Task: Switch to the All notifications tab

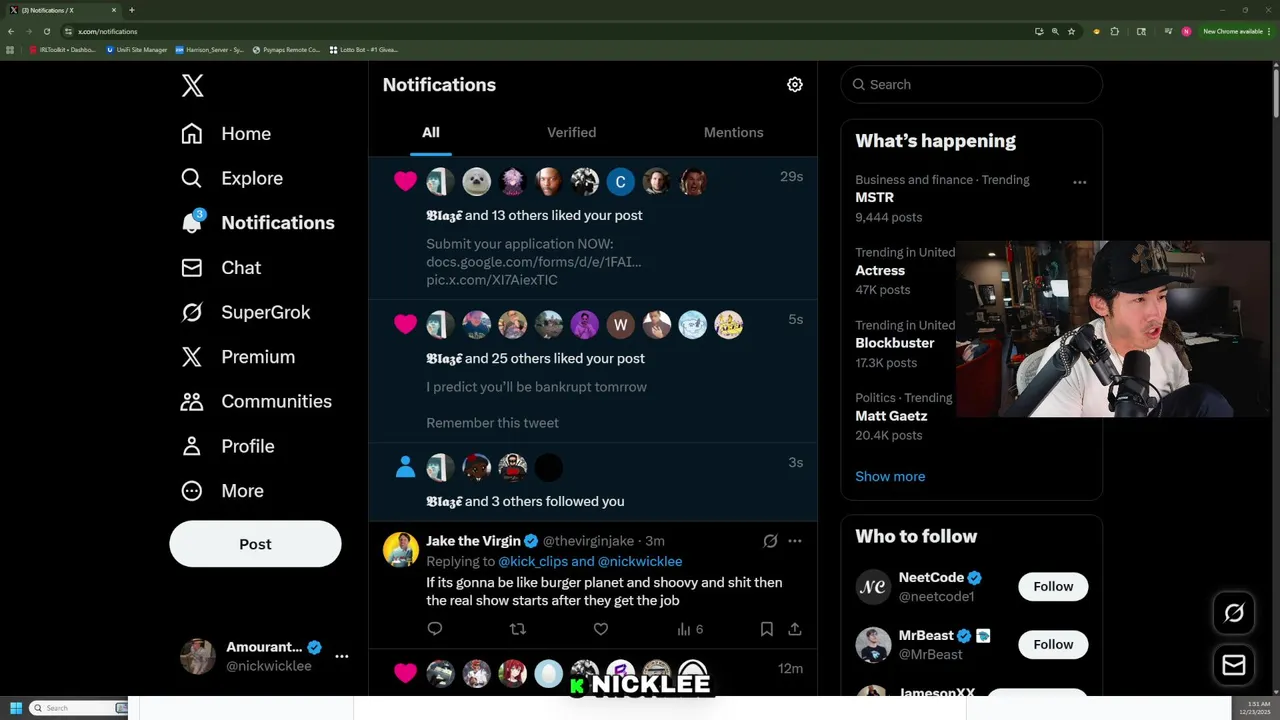Action: coord(431,132)
